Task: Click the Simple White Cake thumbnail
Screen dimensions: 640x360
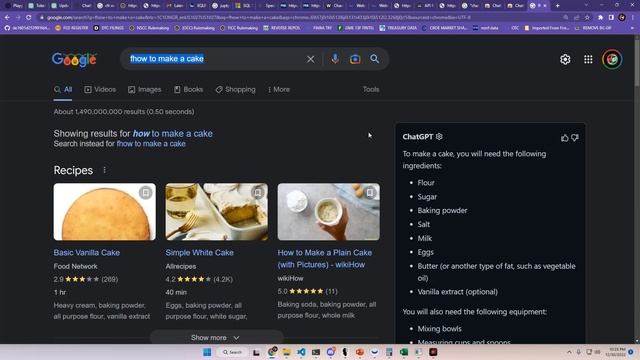Action: point(217,212)
